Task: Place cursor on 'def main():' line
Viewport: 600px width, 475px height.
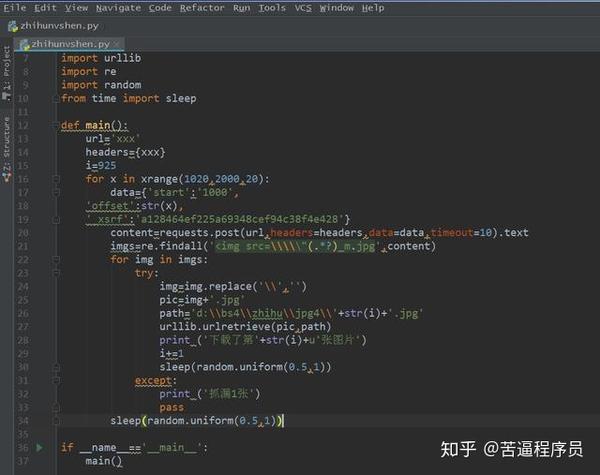Action: tap(94, 125)
